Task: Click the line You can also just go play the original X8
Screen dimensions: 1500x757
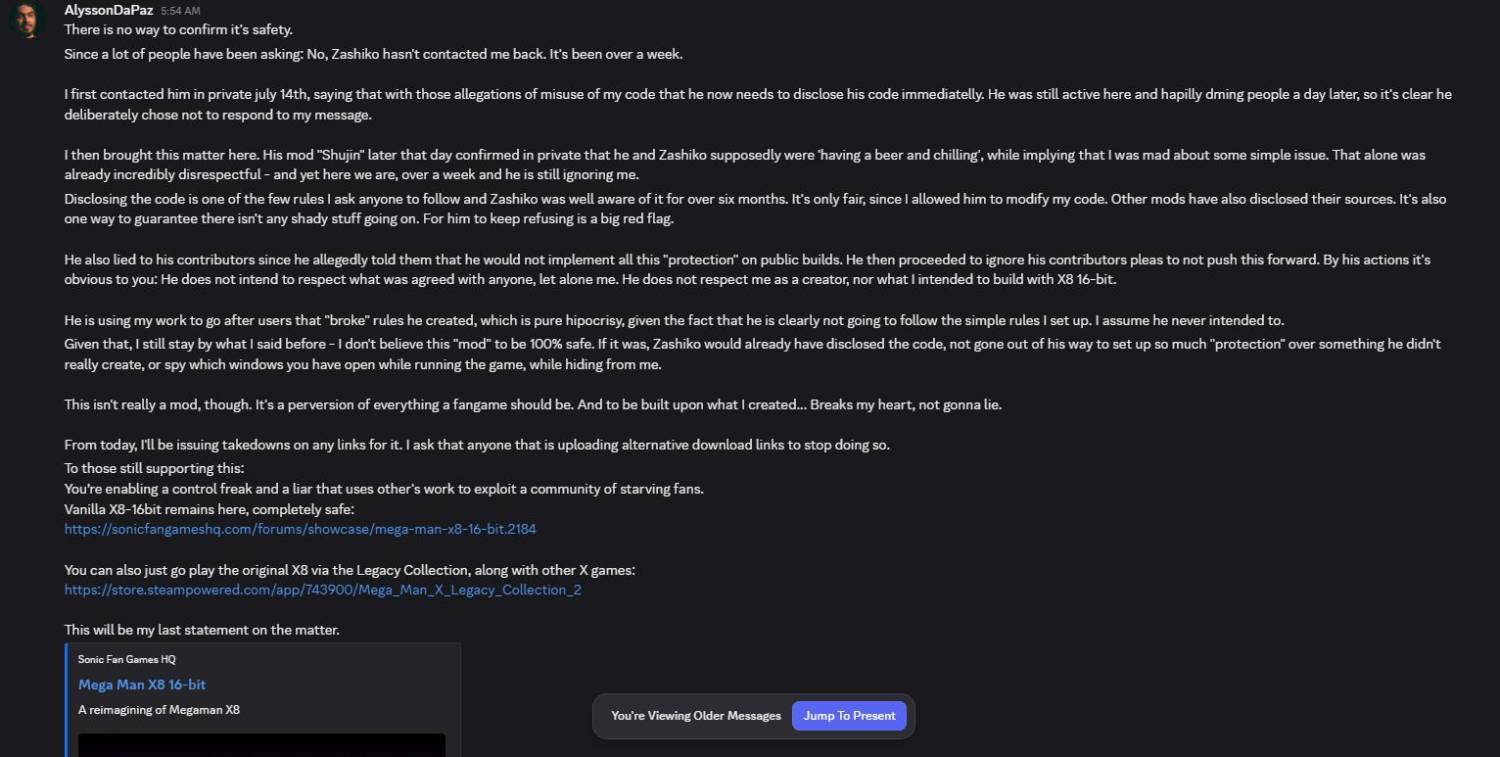Action: [x=350, y=570]
